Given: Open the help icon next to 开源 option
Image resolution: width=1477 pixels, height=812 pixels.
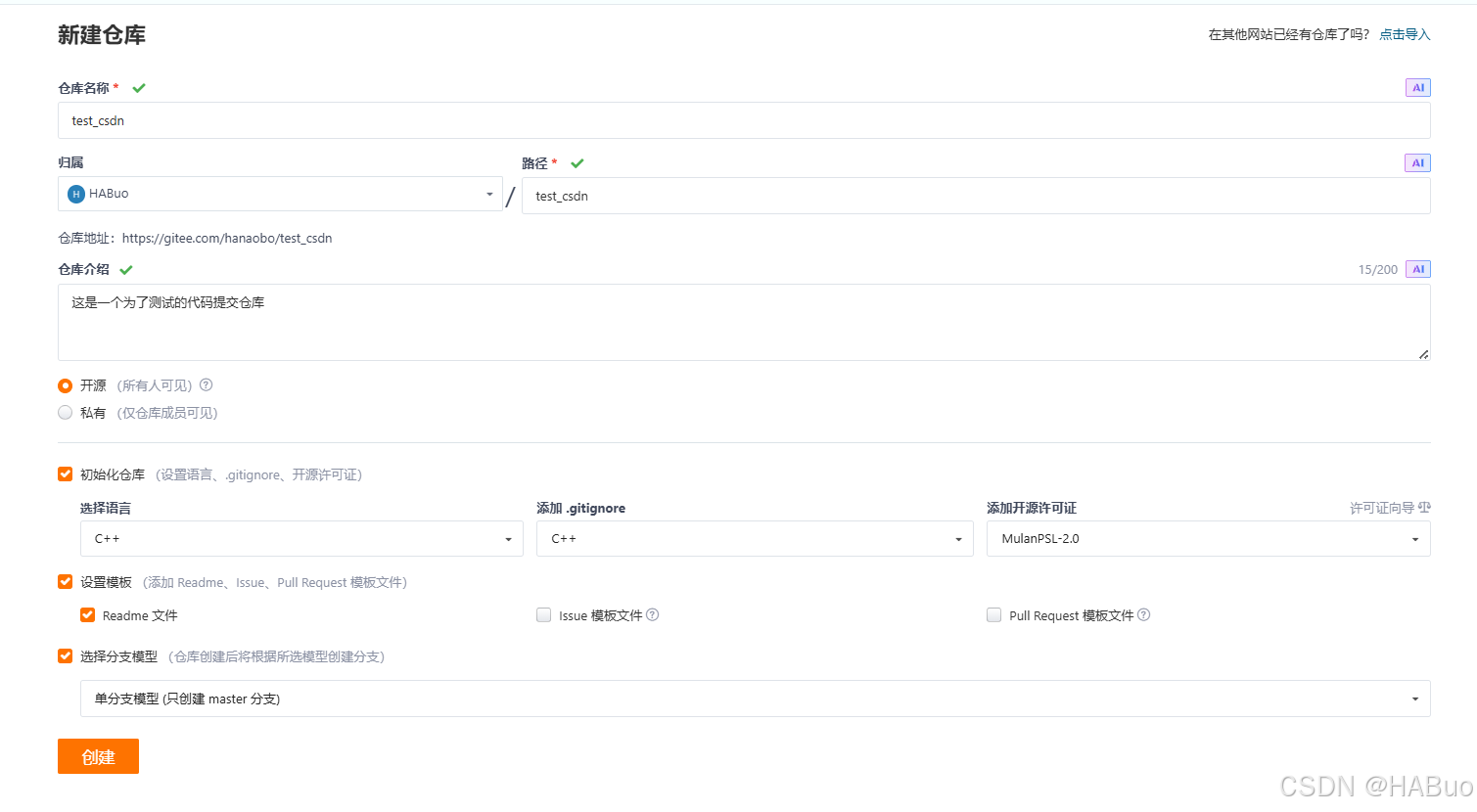Looking at the screenshot, I should click(206, 385).
